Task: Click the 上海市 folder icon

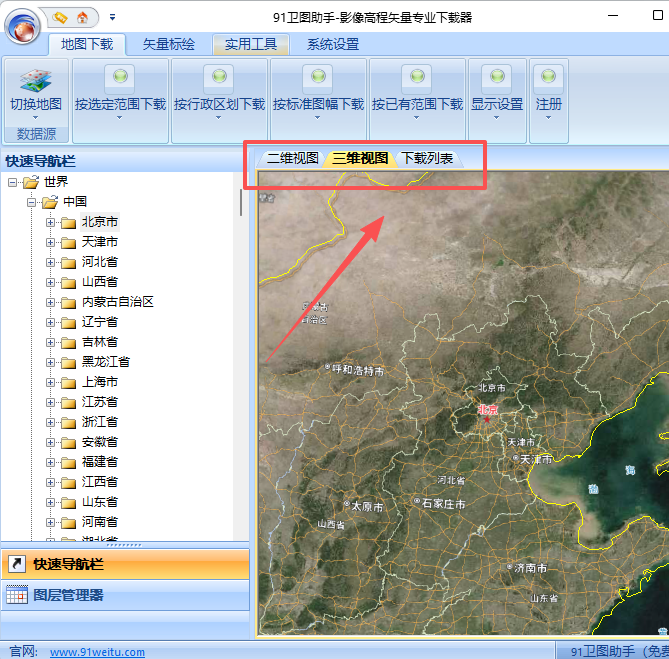Action: point(68,383)
